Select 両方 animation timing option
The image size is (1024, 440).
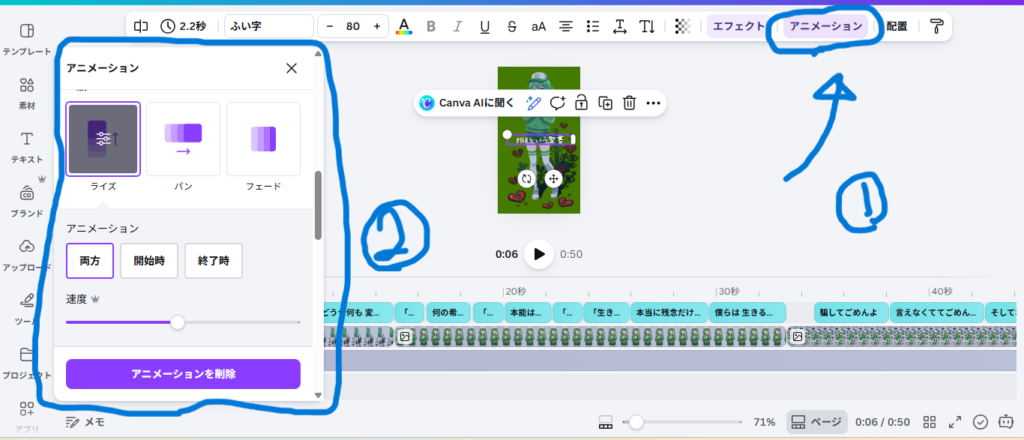point(90,261)
